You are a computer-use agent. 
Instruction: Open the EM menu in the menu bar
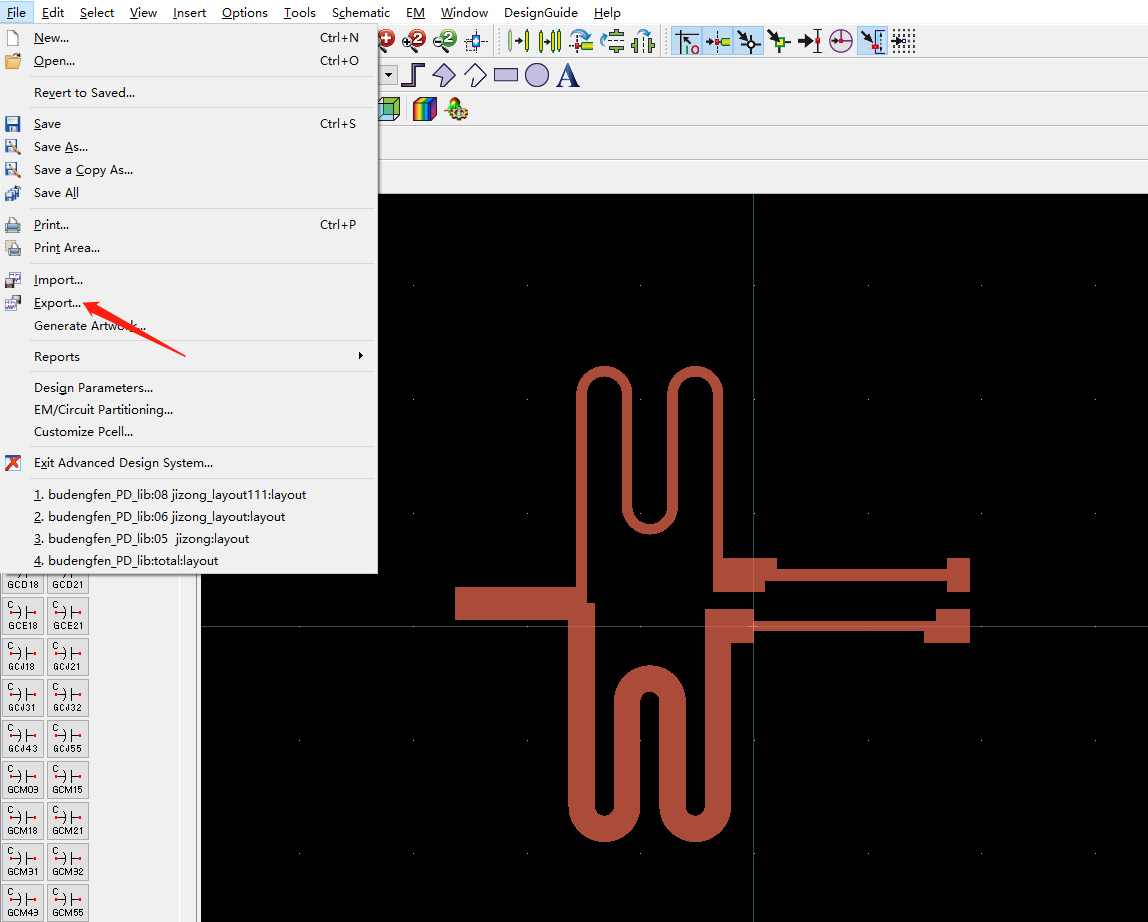coord(415,12)
